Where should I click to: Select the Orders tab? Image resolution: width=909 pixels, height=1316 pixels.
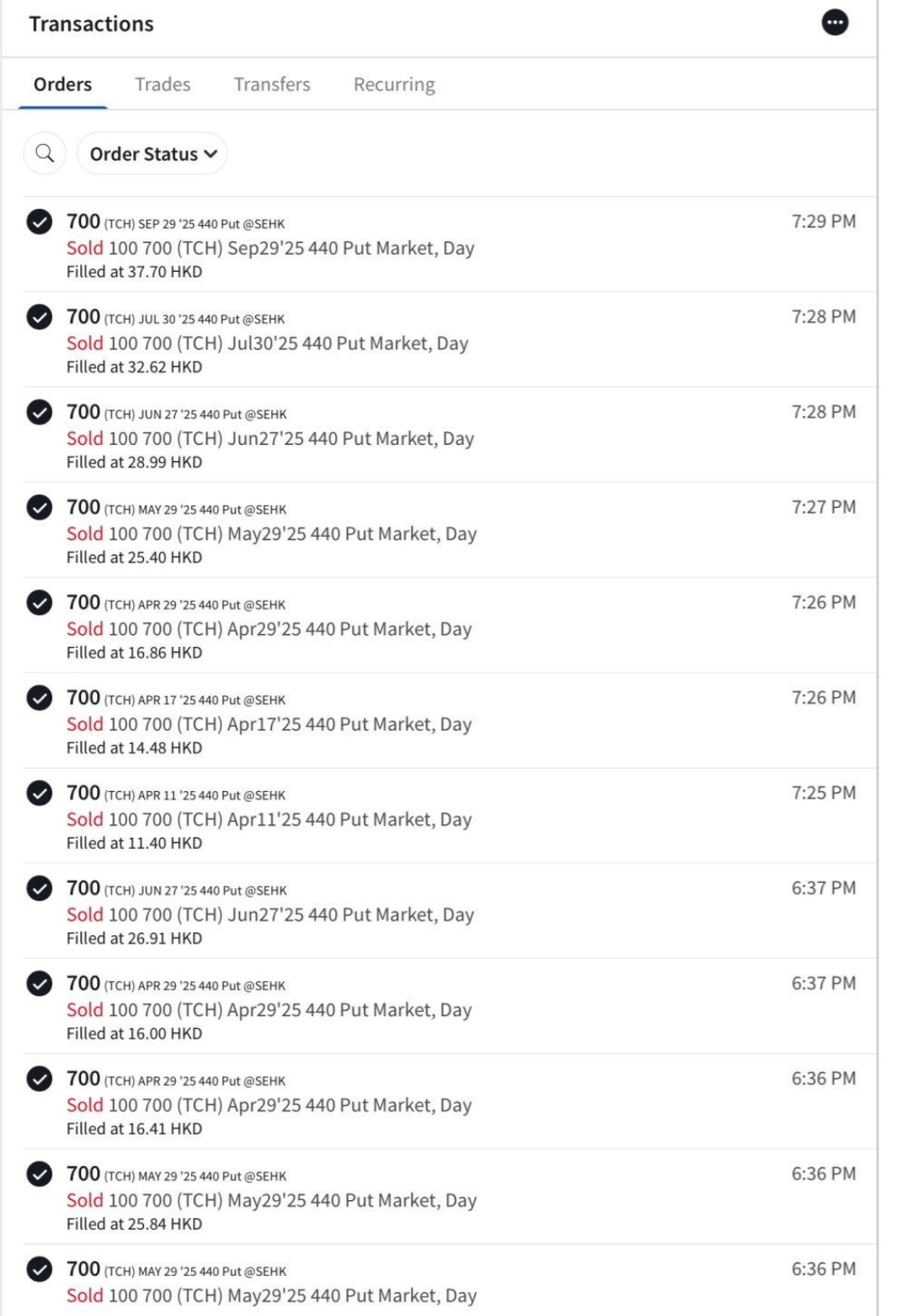tap(63, 84)
